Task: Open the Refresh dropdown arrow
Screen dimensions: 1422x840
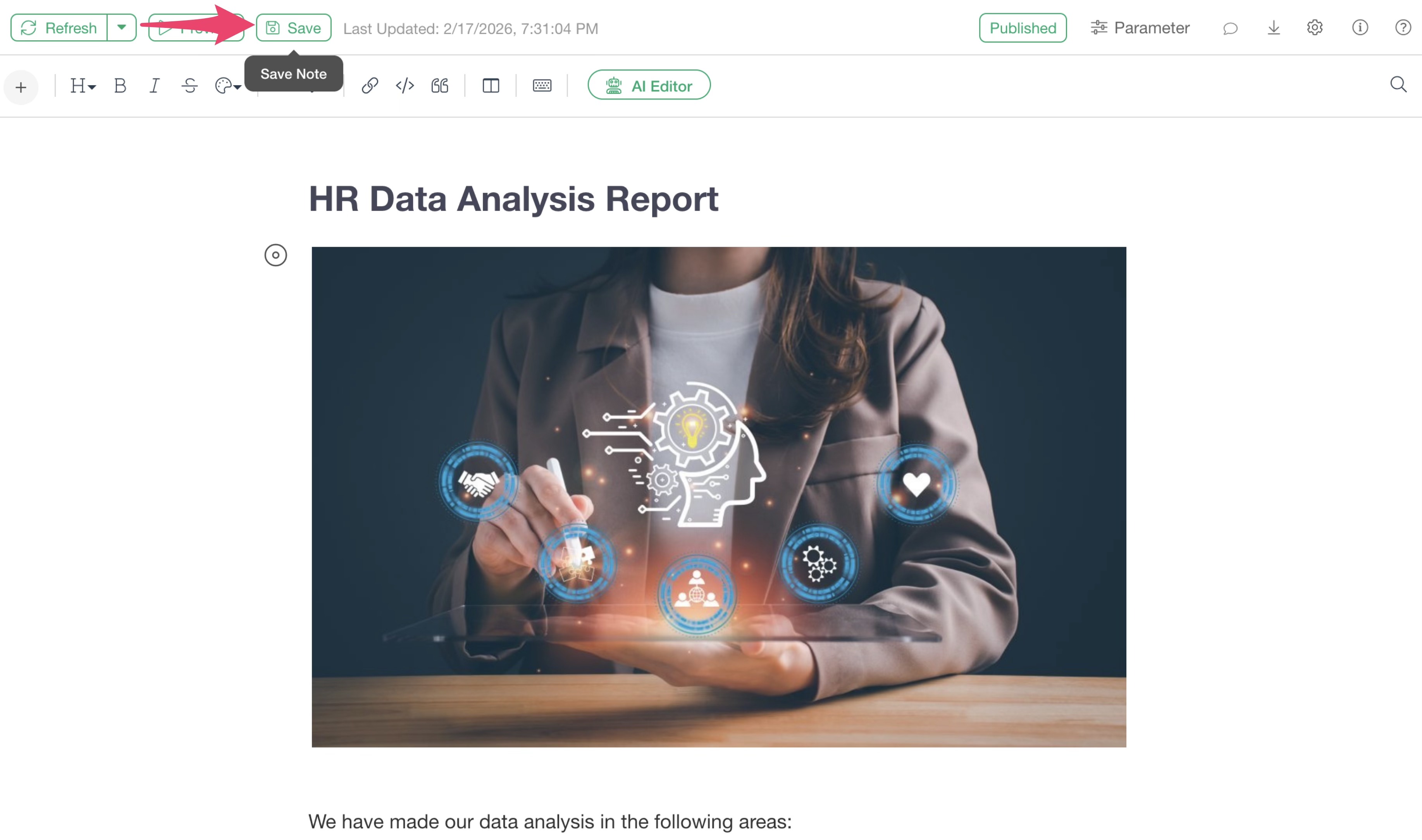Action: [x=122, y=28]
